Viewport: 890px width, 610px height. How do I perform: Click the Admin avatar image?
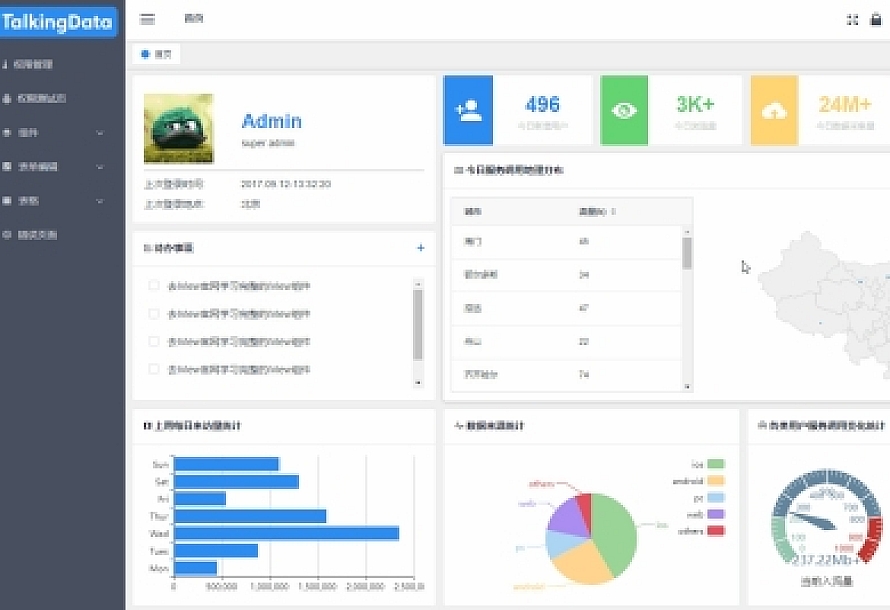point(178,128)
